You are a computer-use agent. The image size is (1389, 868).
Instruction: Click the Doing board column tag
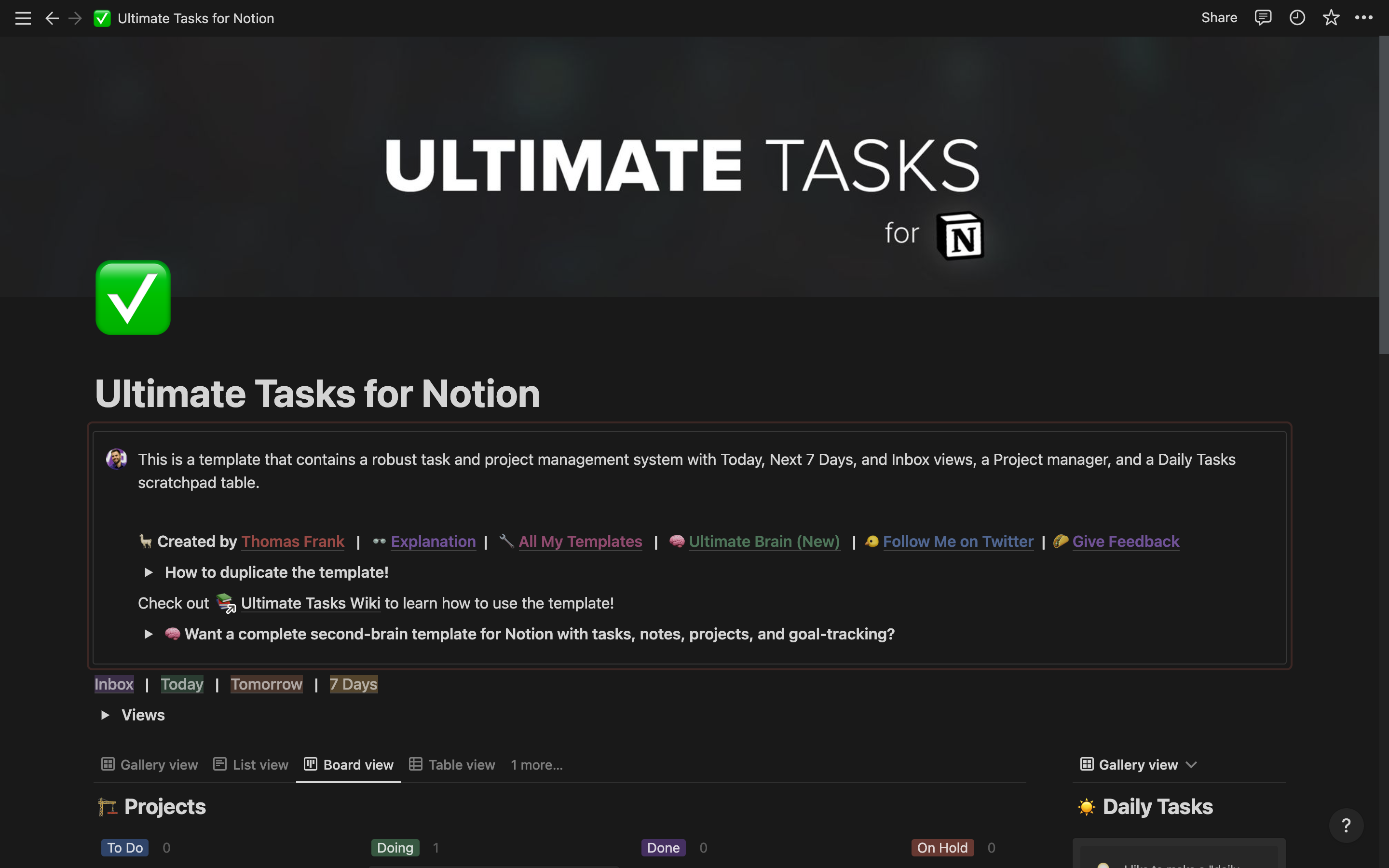coord(395,848)
